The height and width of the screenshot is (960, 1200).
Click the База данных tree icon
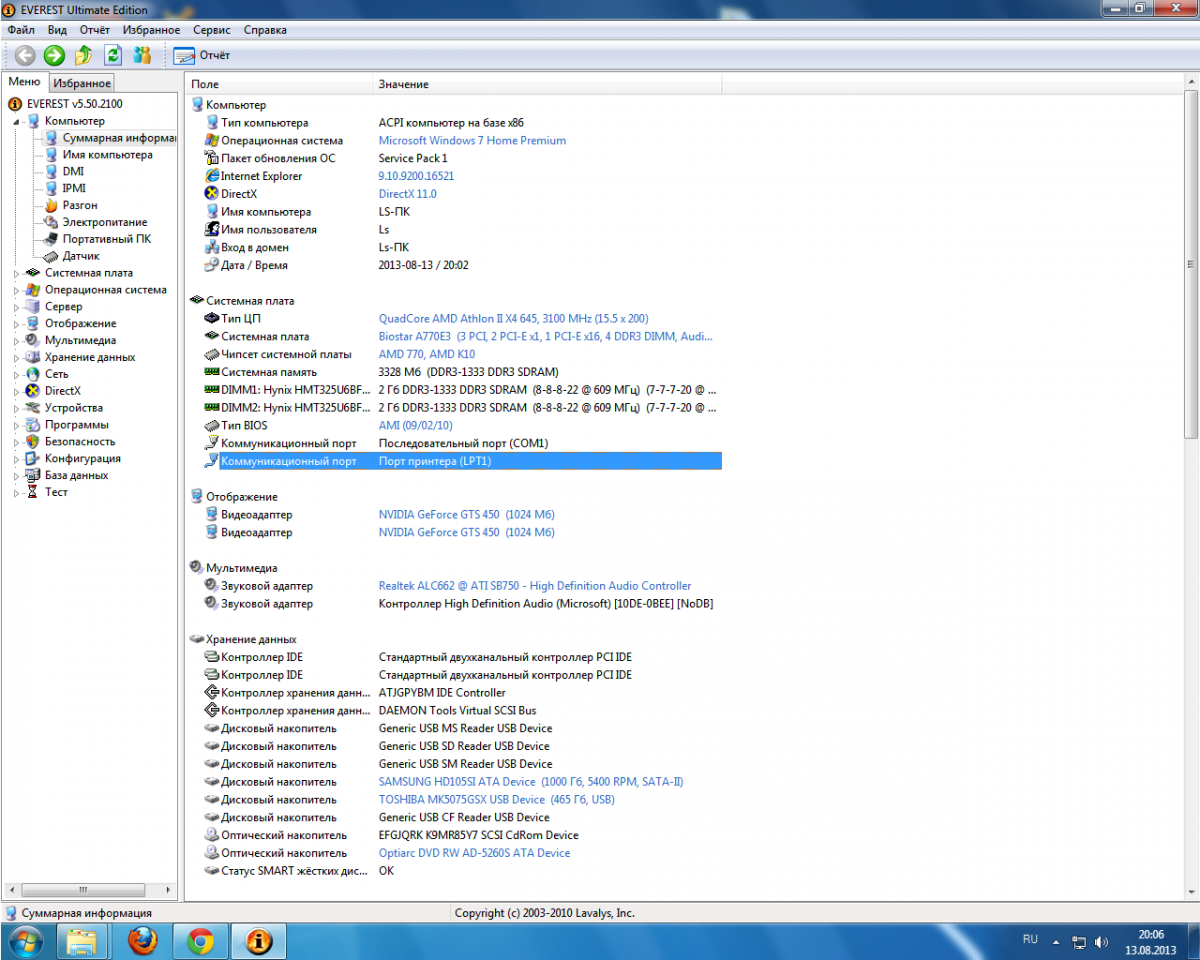[33, 475]
